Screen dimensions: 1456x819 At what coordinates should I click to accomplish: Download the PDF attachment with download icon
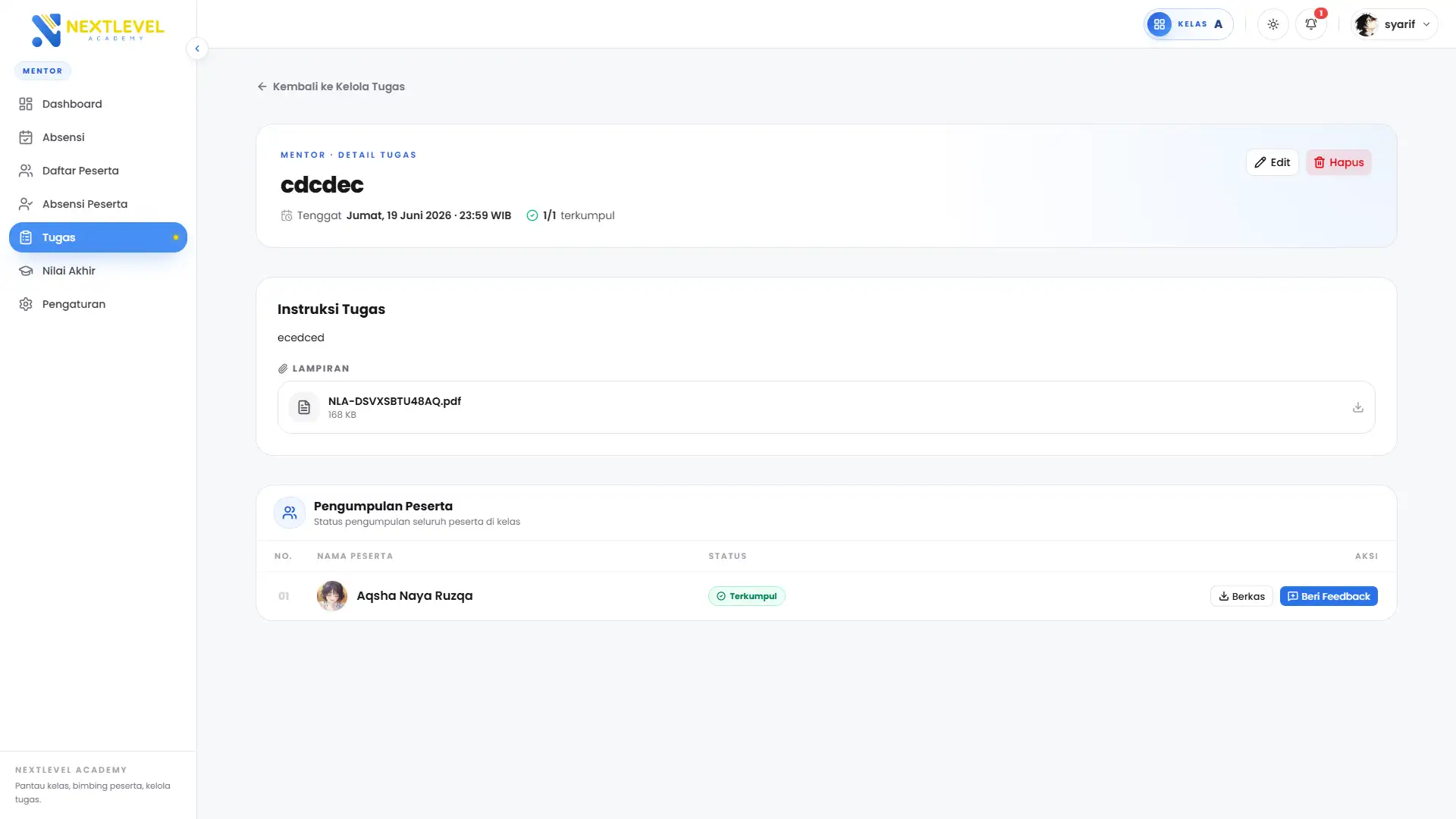pyautogui.click(x=1358, y=407)
